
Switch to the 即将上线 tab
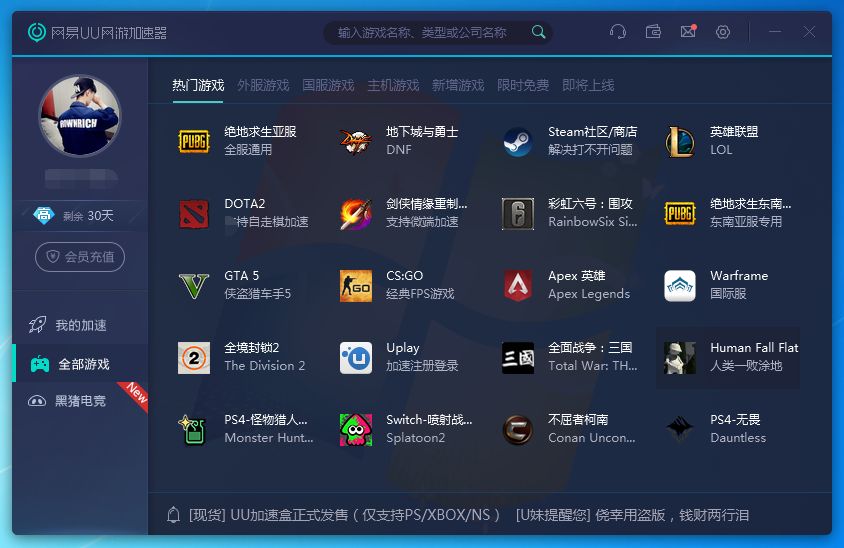(588, 85)
